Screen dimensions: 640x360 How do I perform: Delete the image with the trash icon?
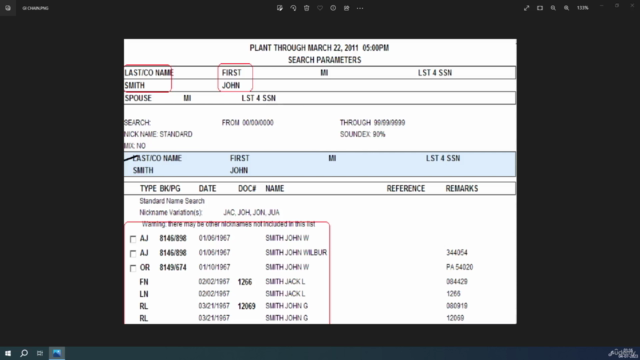pos(307,8)
